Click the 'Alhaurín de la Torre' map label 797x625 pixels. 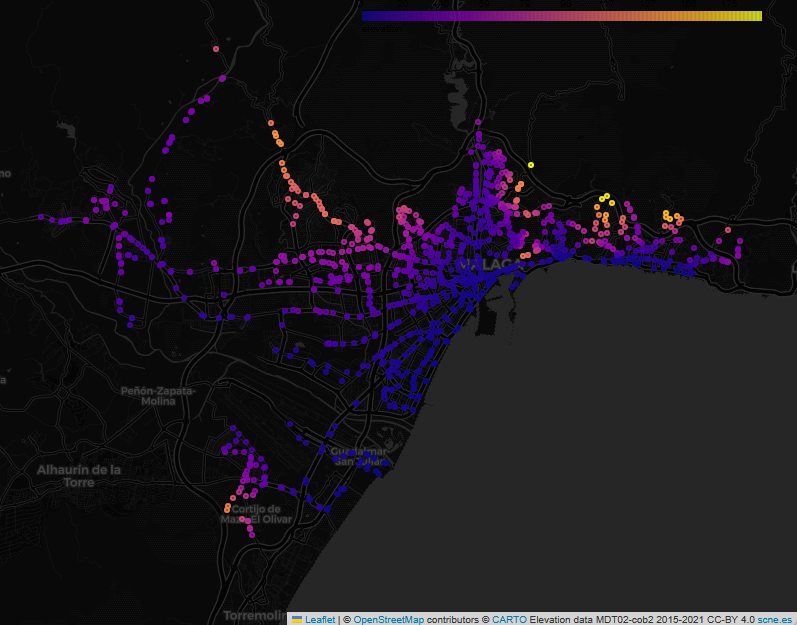(x=79, y=476)
